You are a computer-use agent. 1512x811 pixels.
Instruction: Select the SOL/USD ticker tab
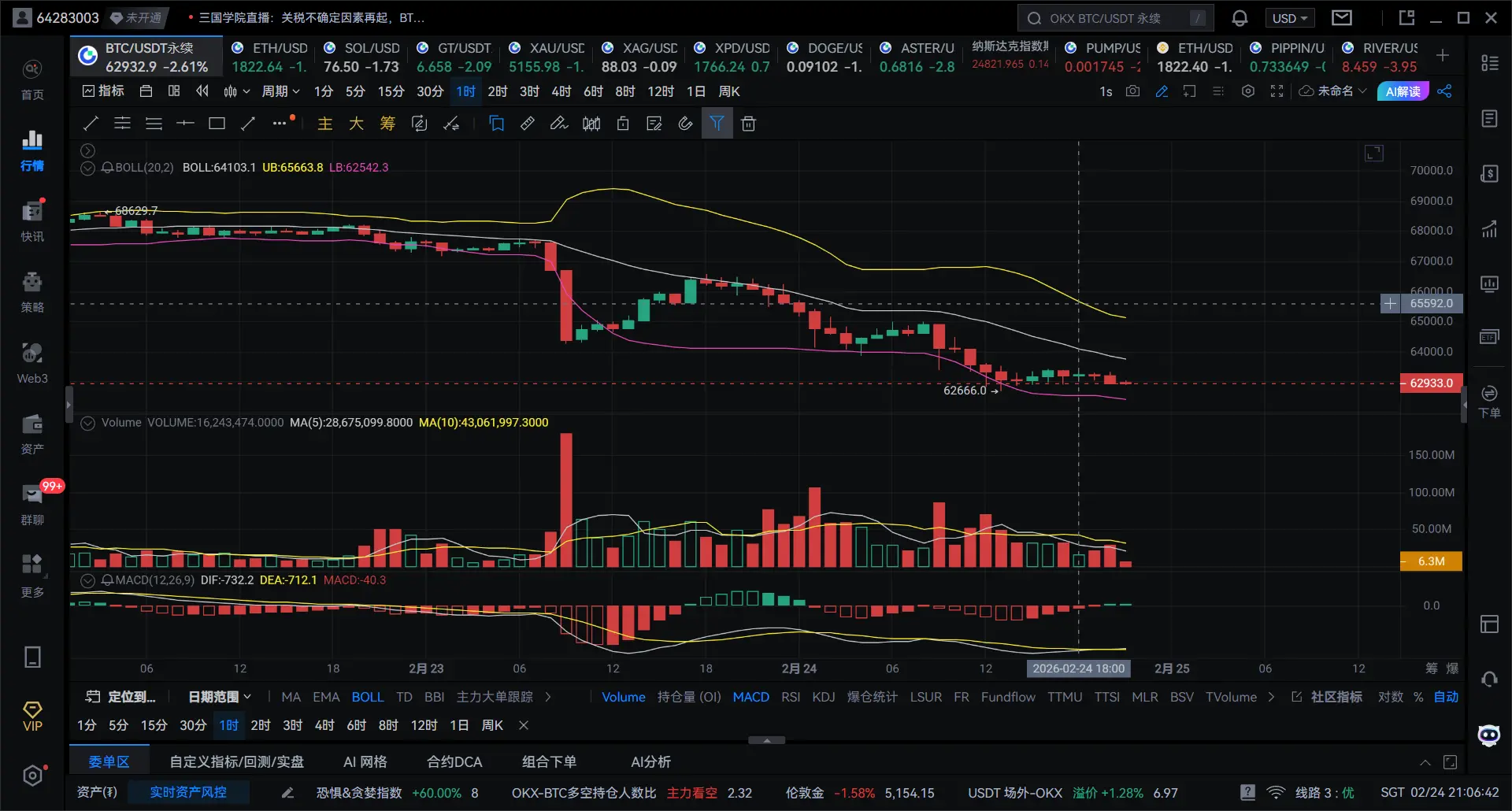(361, 57)
